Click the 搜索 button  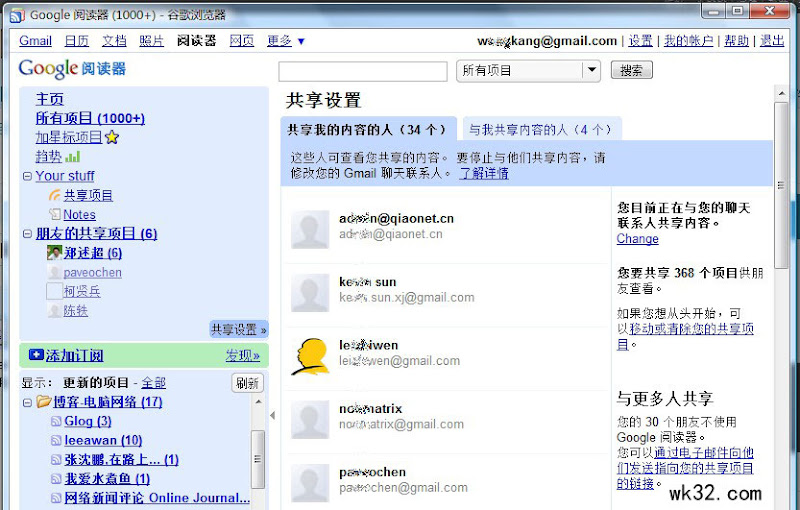(x=632, y=70)
